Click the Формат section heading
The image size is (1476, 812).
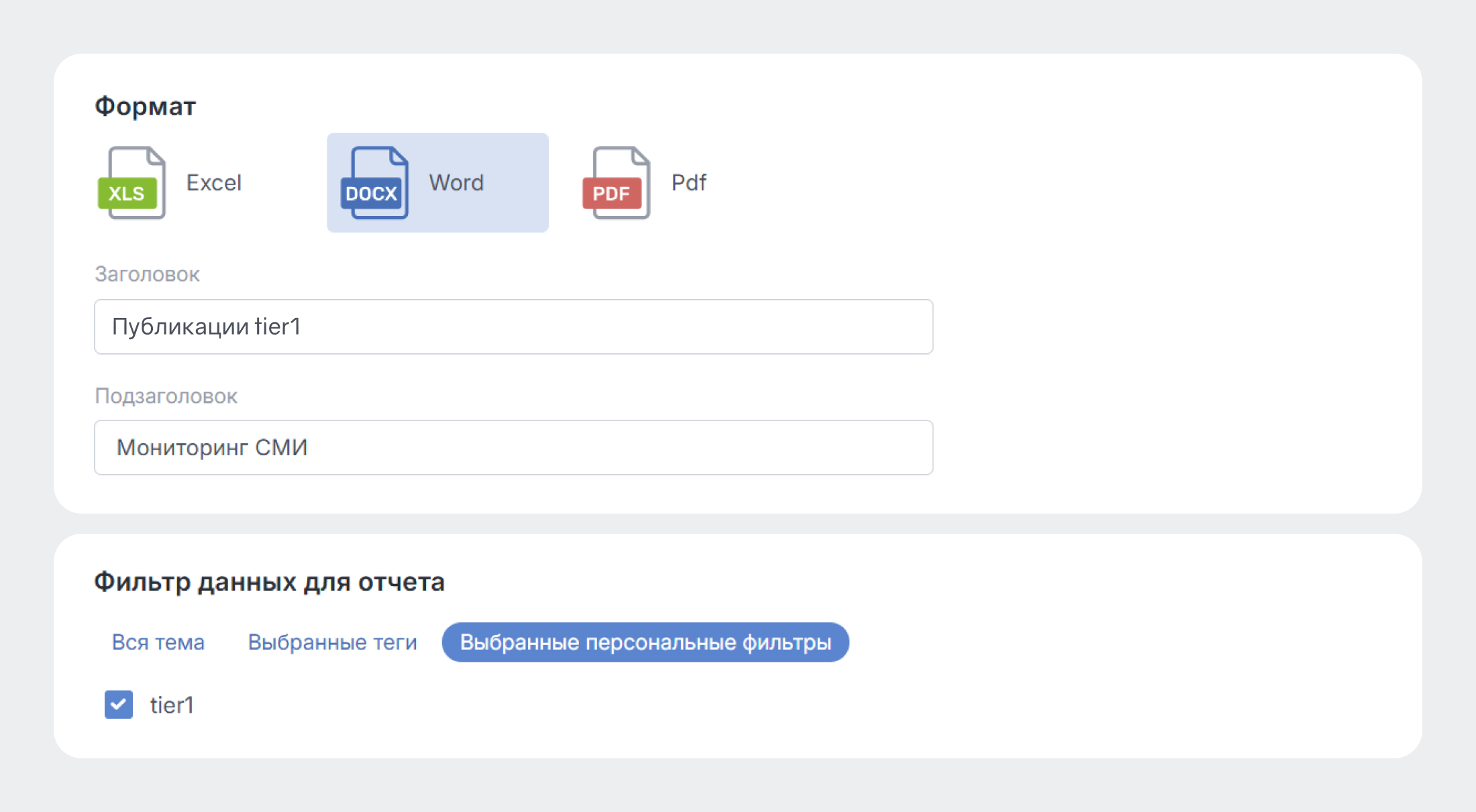coord(145,107)
